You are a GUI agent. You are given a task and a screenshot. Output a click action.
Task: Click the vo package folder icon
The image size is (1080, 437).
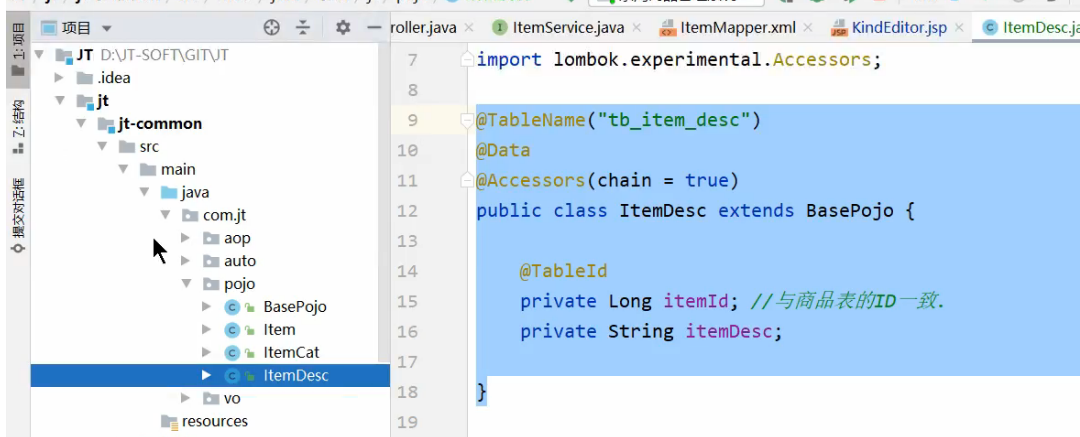pyautogui.click(x=211, y=398)
